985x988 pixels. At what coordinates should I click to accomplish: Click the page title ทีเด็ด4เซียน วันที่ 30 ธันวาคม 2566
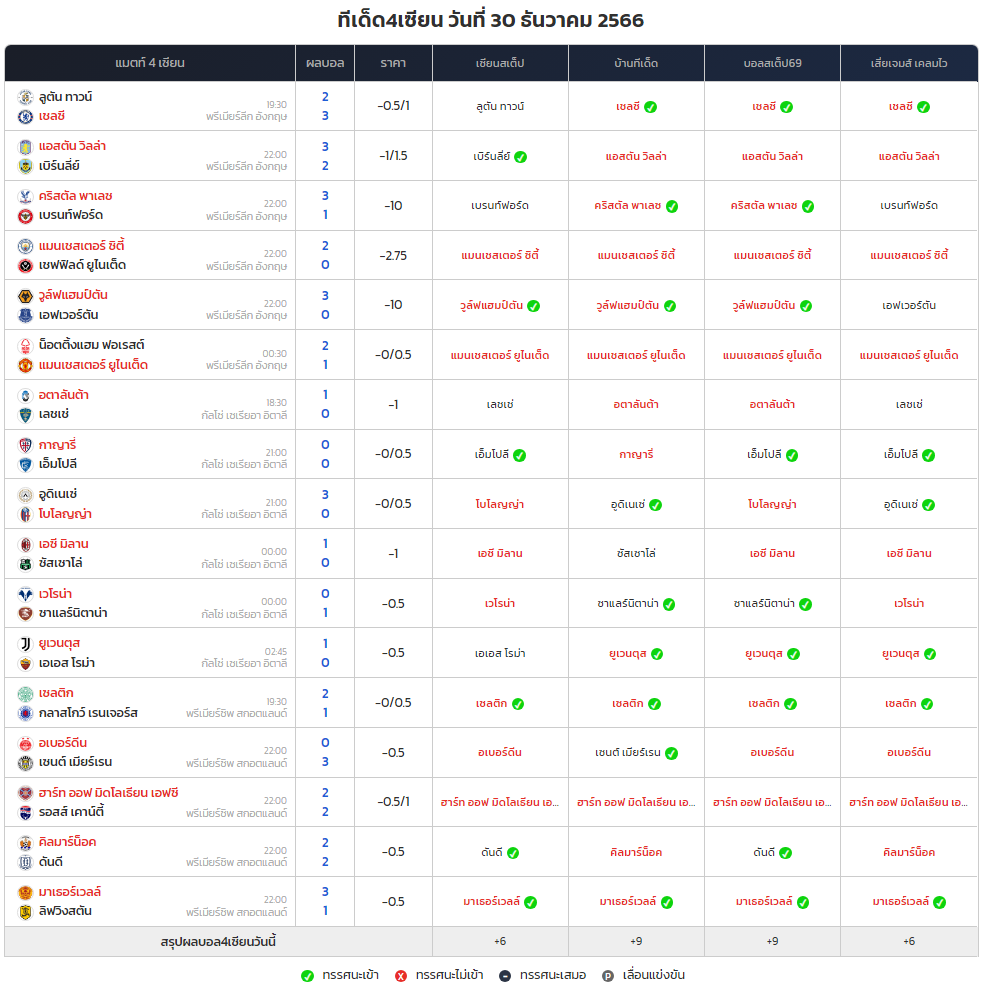pyautogui.click(x=491, y=20)
